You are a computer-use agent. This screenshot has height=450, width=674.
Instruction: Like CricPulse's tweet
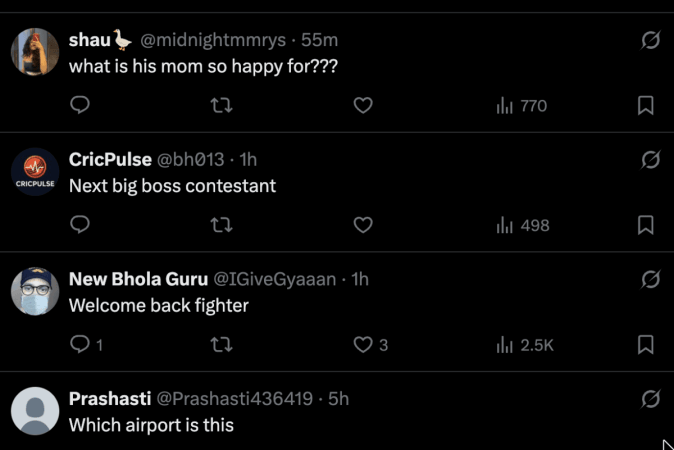(x=364, y=225)
